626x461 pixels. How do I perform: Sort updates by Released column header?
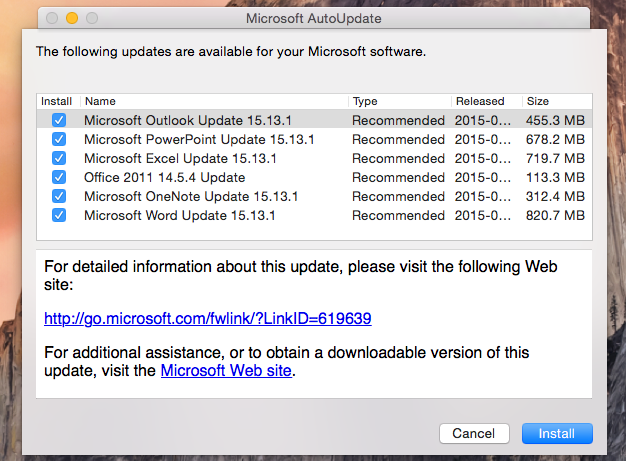coord(485,101)
